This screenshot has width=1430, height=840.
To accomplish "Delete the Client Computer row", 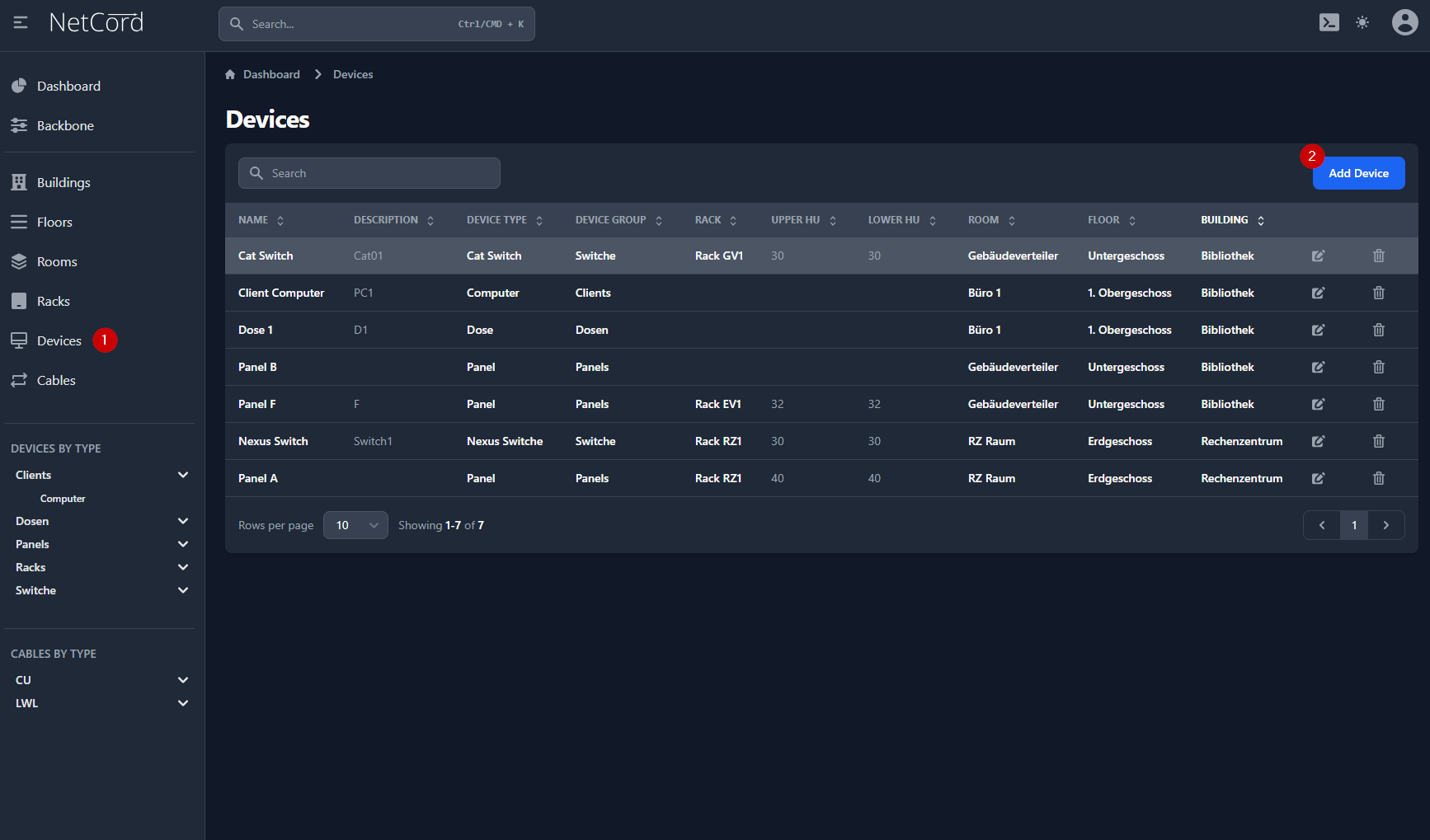I will (x=1378, y=293).
